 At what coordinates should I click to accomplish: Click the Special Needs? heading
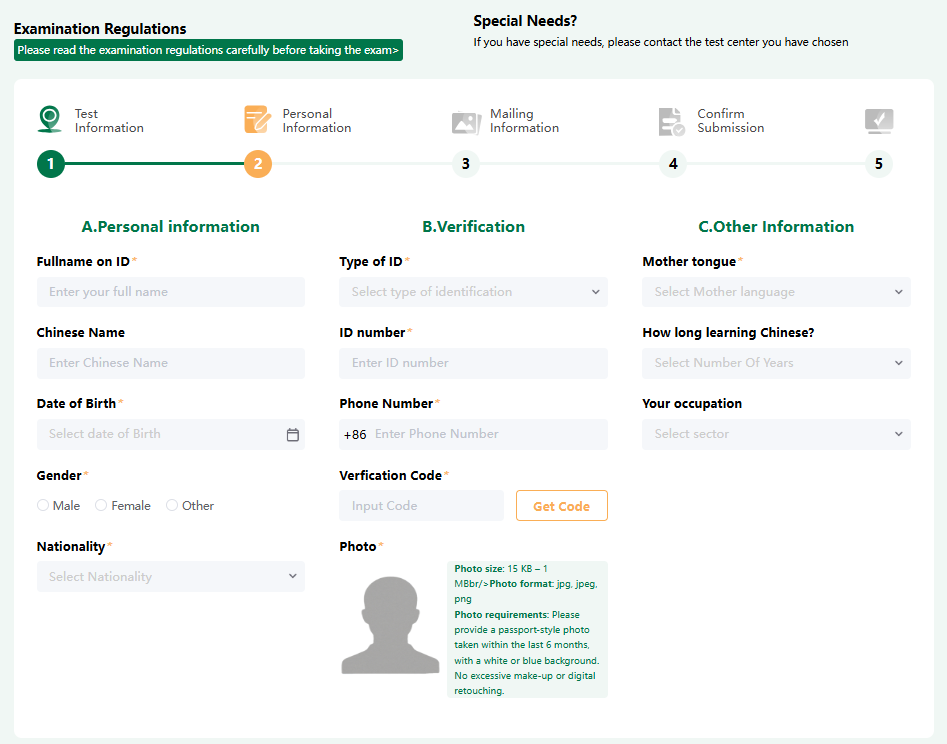click(525, 21)
